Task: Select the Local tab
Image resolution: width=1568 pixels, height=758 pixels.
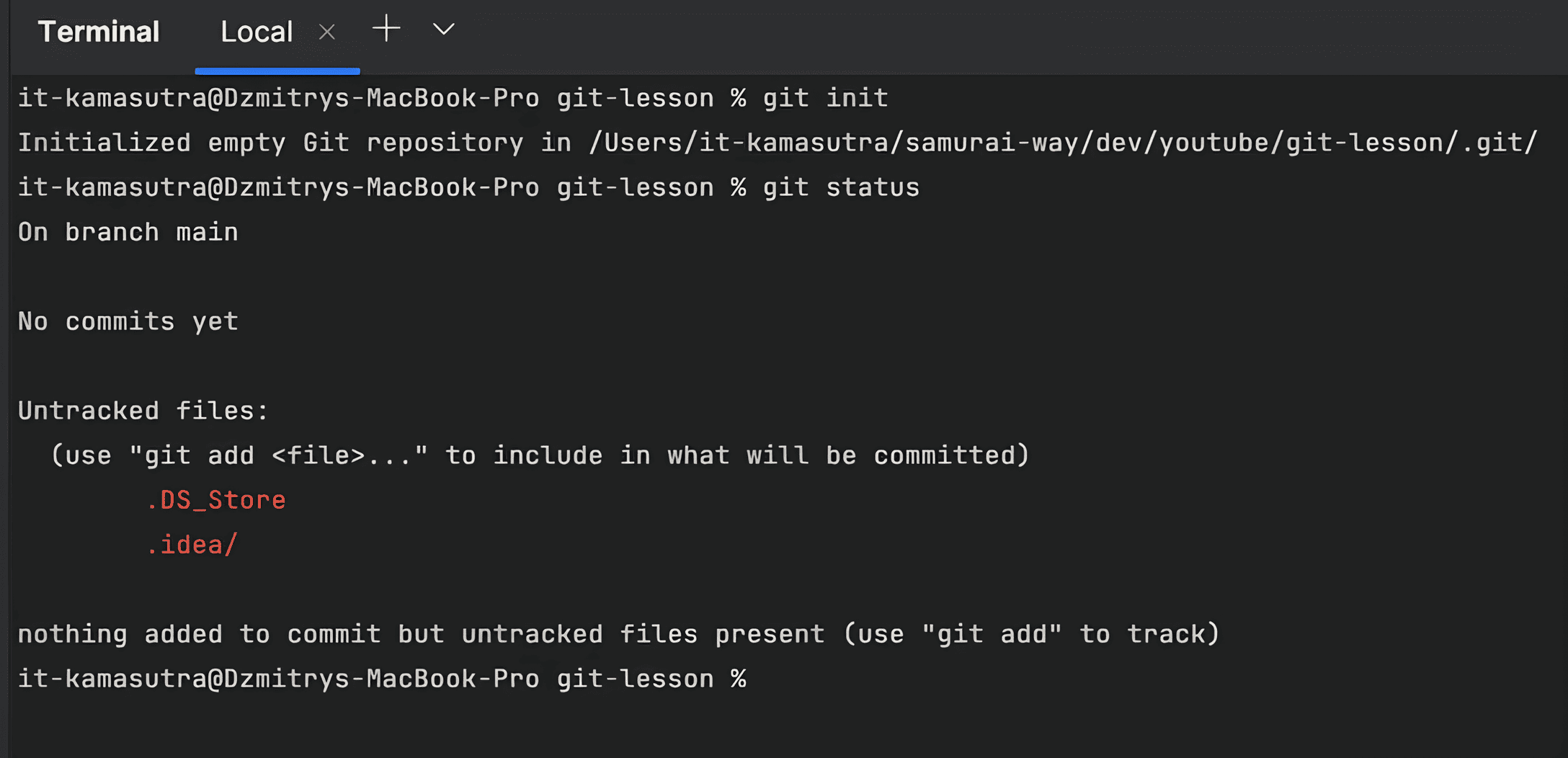Action: (257, 32)
